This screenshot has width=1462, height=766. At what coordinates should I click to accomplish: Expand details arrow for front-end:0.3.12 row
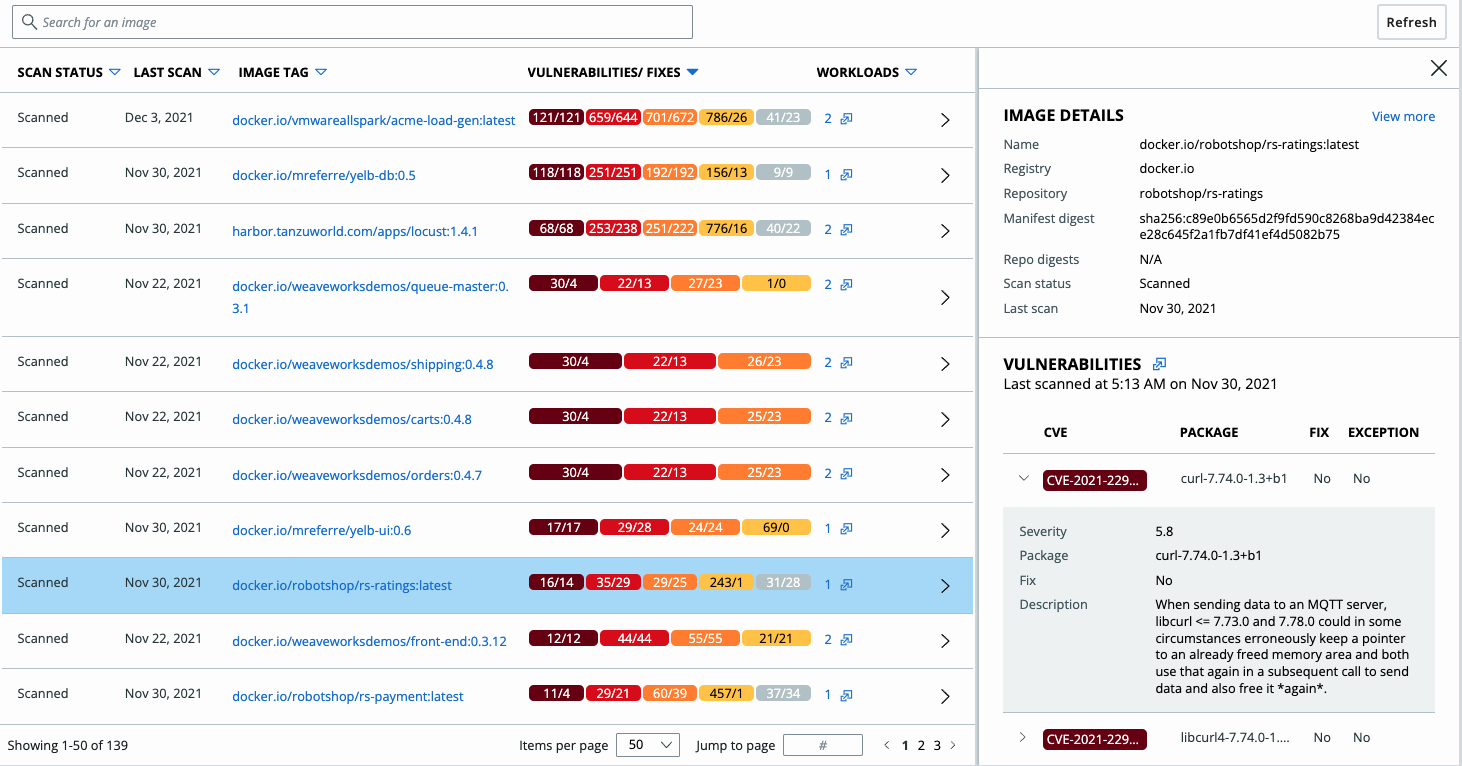click(x=945, y=641)
